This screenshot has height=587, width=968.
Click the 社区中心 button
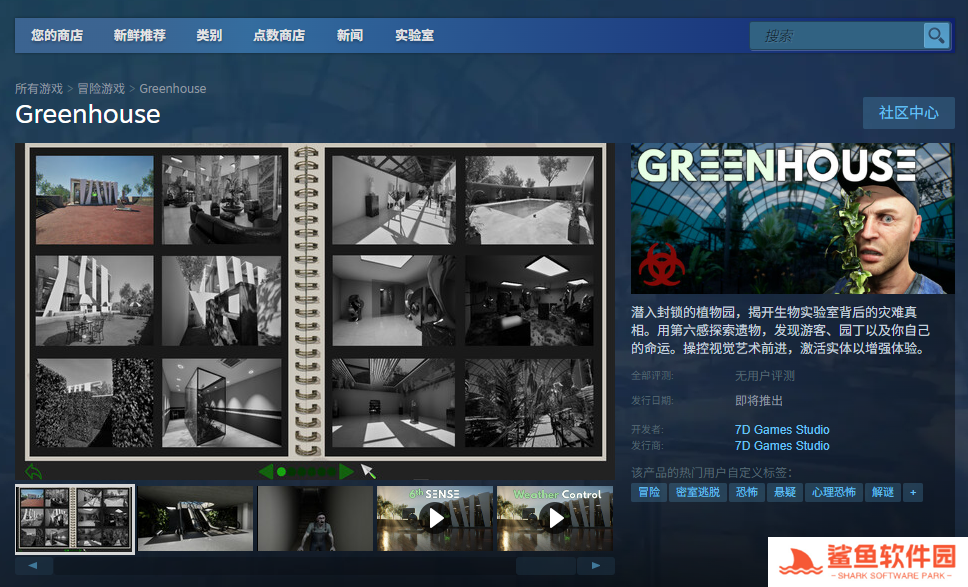pos(908,113)
